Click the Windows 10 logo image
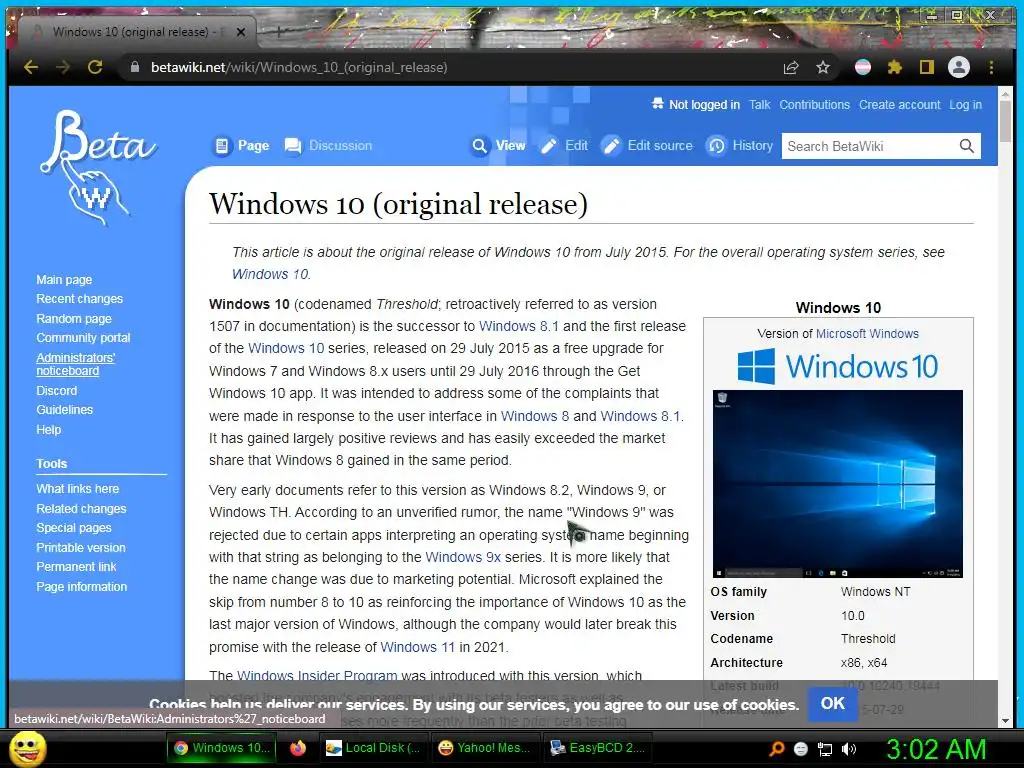This screenshot has height=768, width=1024. pos(838,366)
